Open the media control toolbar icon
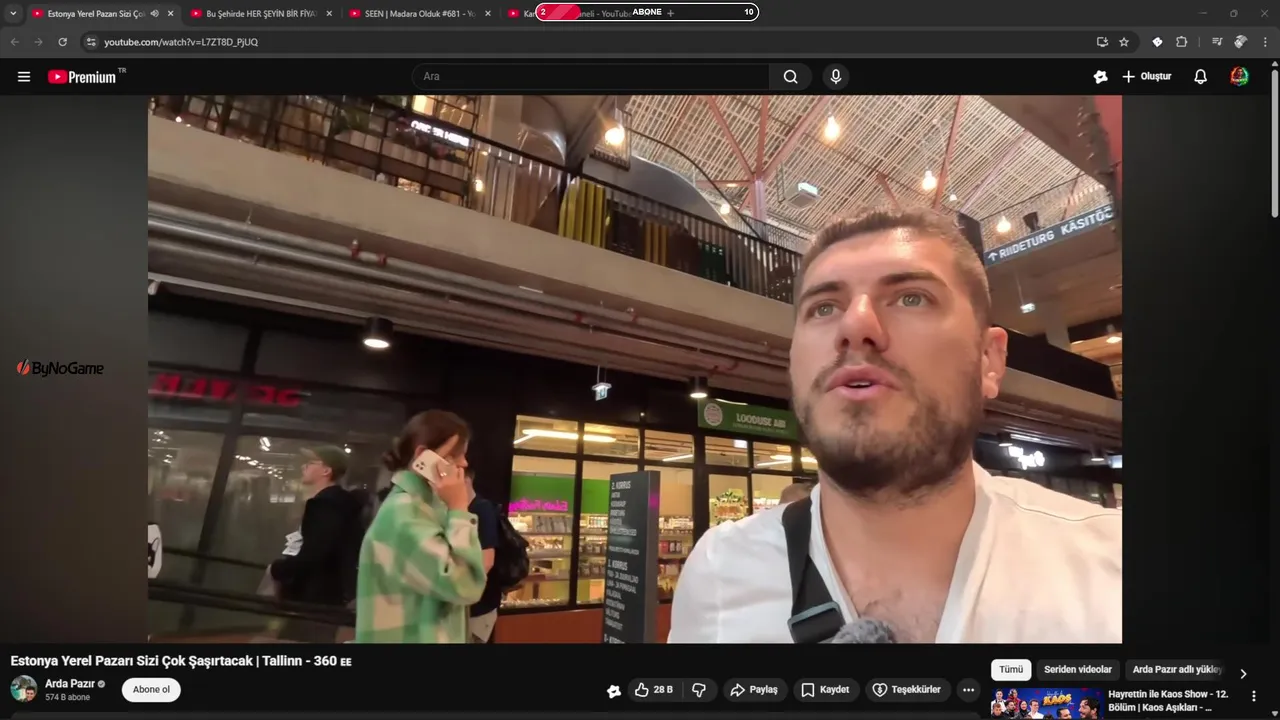The image size is (1280, 720). tap(1217, 42)
